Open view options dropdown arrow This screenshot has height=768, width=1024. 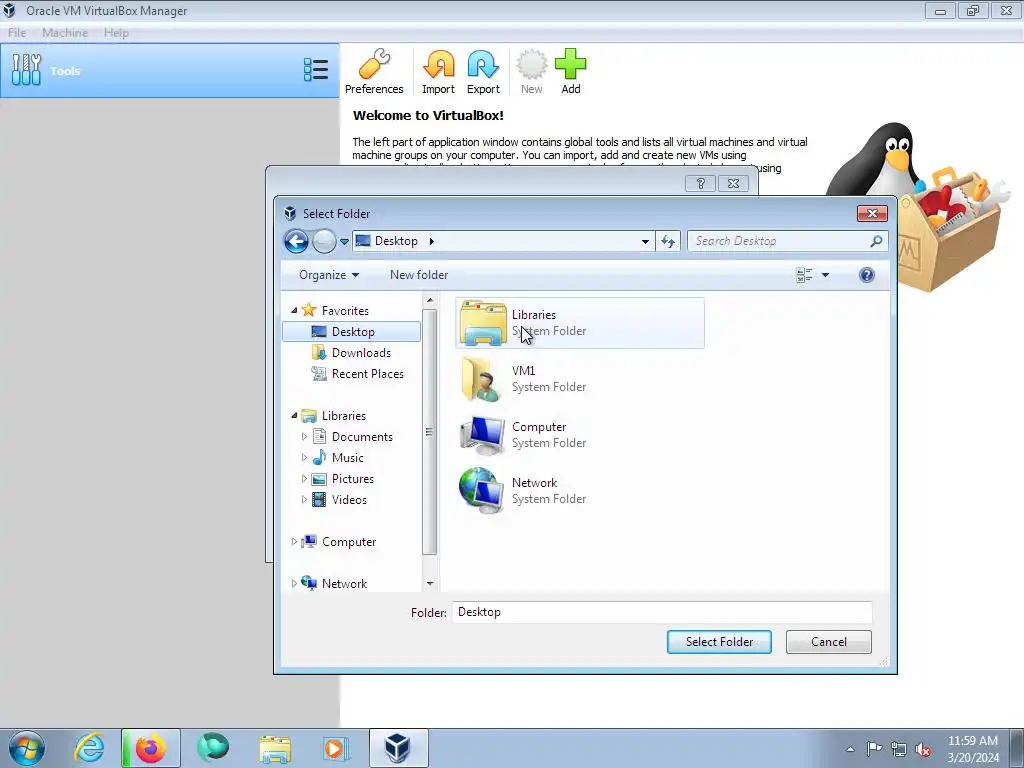(x=825, y=275)
